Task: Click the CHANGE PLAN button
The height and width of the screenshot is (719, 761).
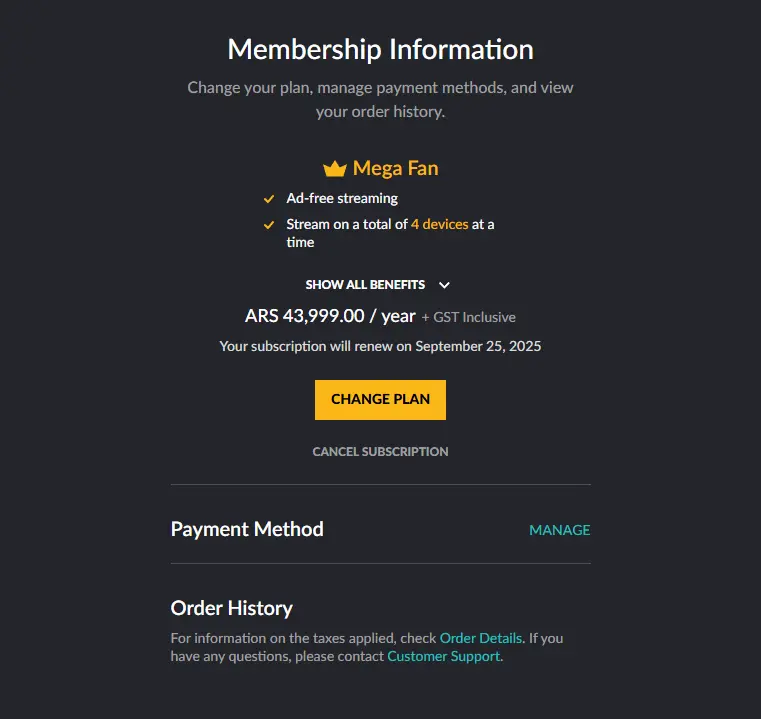Action: (x=380, y=400)
